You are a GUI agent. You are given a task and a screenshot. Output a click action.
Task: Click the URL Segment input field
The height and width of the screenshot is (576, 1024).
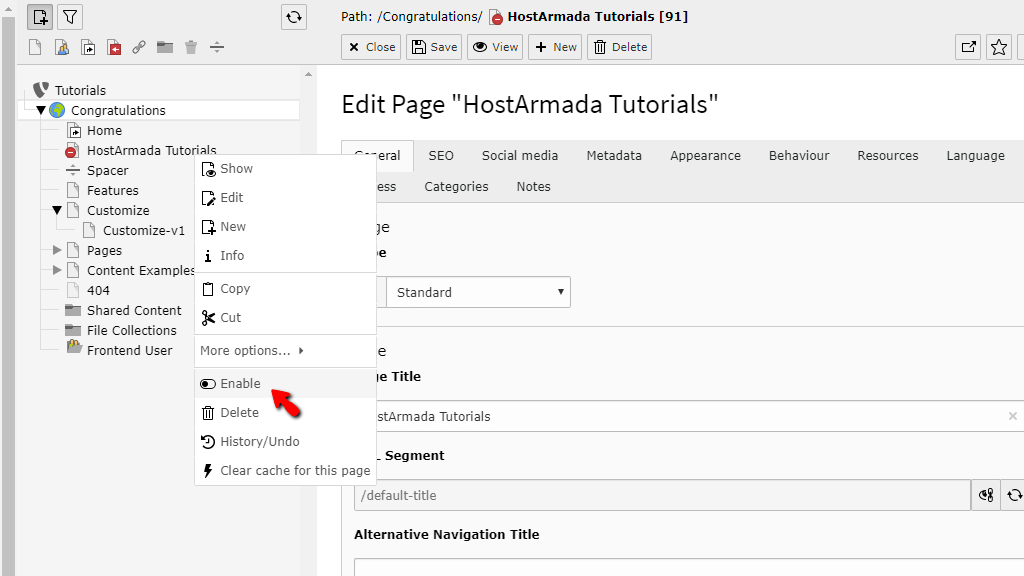[x=662, y=495]
